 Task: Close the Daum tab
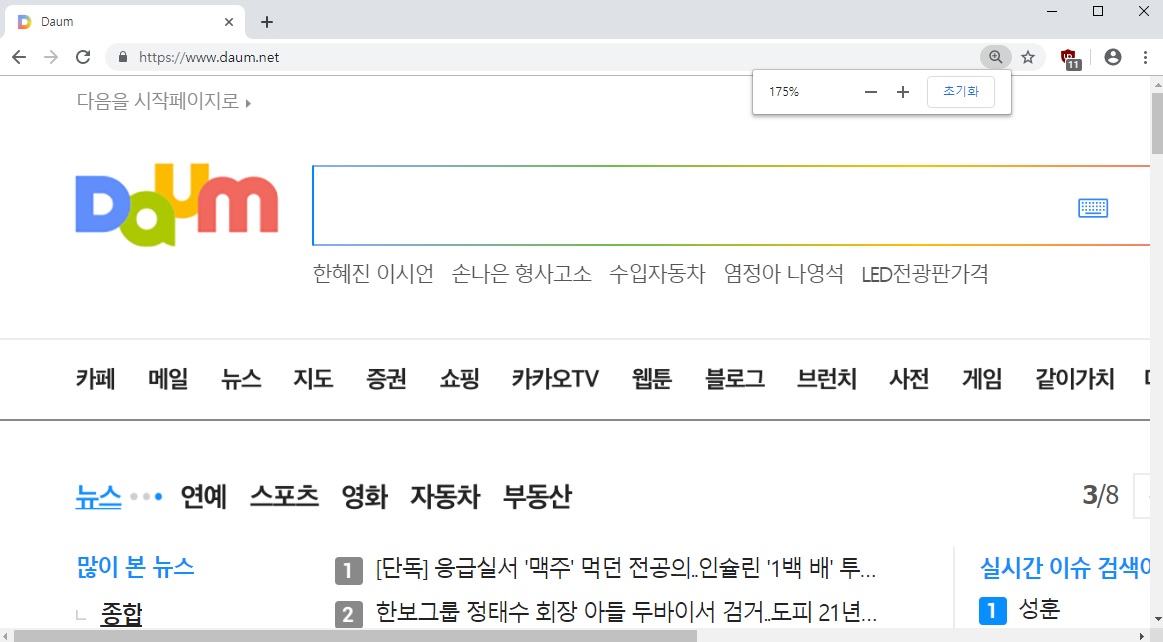click(x=229, y=21)
